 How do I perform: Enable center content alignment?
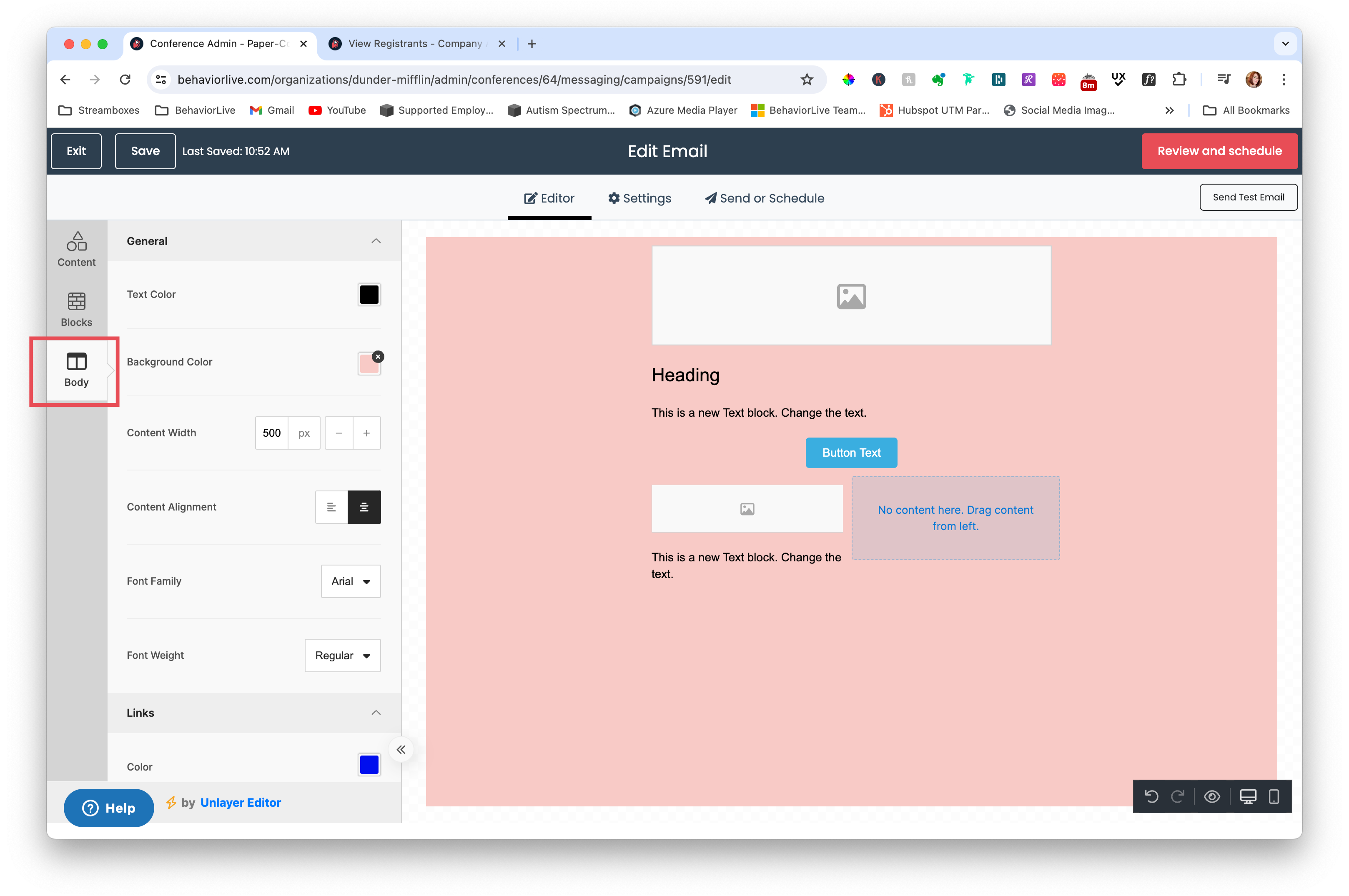click(364, 507)
